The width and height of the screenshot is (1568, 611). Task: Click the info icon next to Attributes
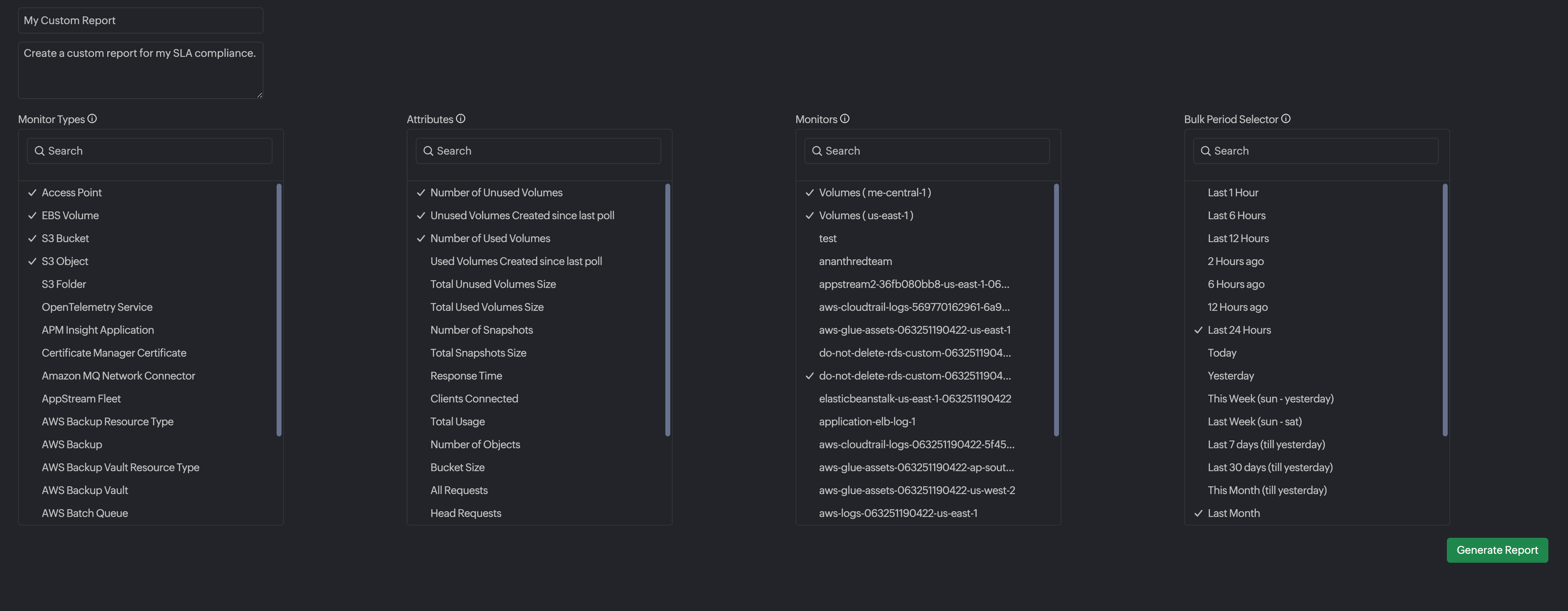click(x=461, y=119)
